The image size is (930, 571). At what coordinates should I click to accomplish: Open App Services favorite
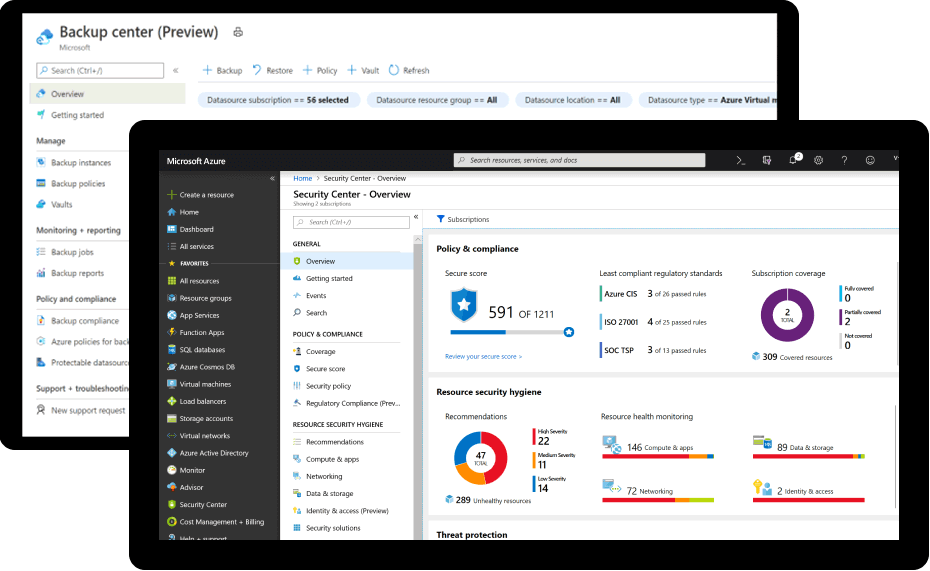pyautogui.click(x=193, y=315)
